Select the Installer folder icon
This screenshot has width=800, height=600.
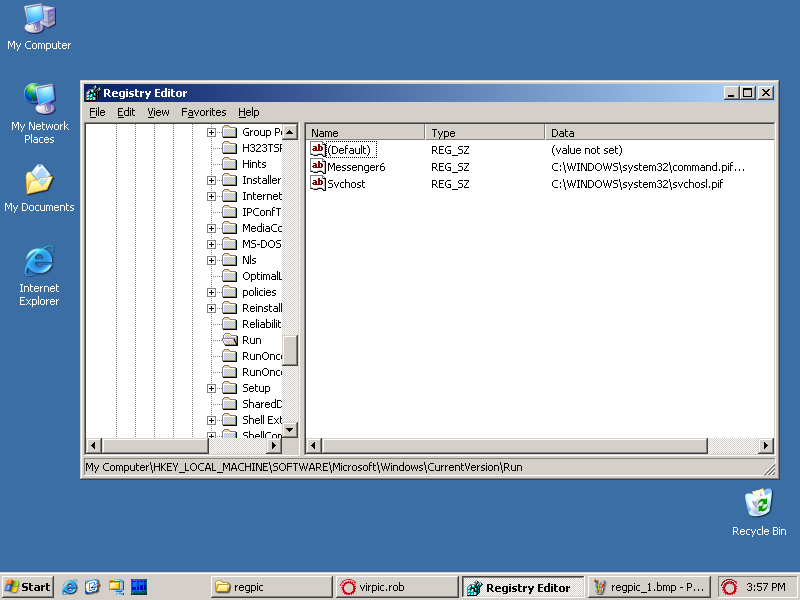230,180
